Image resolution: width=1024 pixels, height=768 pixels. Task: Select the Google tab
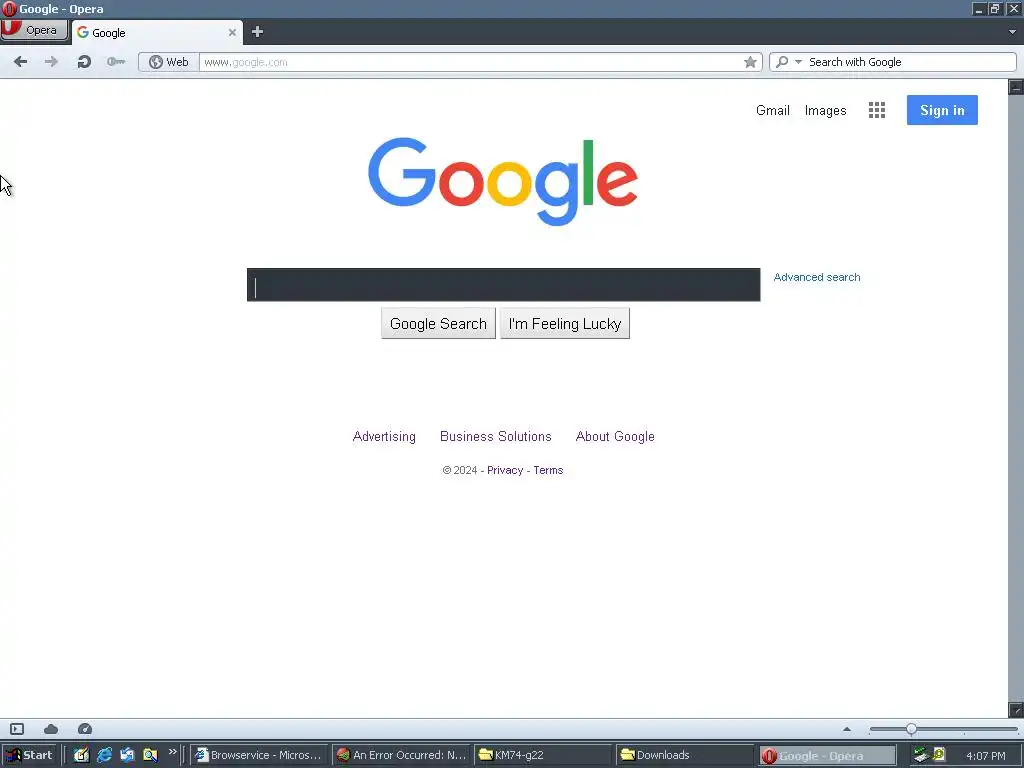pos(157,32)
